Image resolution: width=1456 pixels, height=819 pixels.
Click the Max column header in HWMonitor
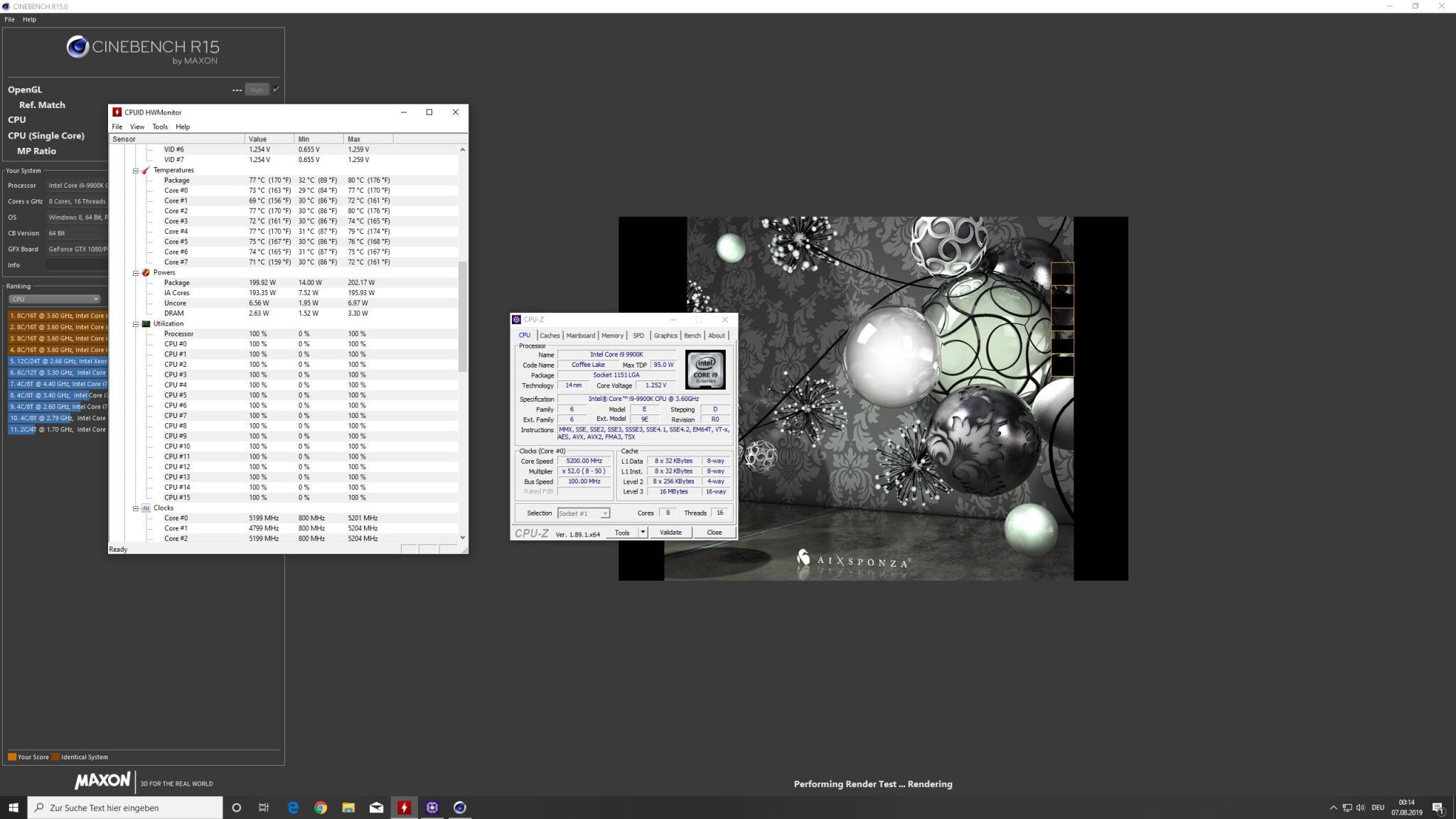pyautogui.click(x=368, y=139)
